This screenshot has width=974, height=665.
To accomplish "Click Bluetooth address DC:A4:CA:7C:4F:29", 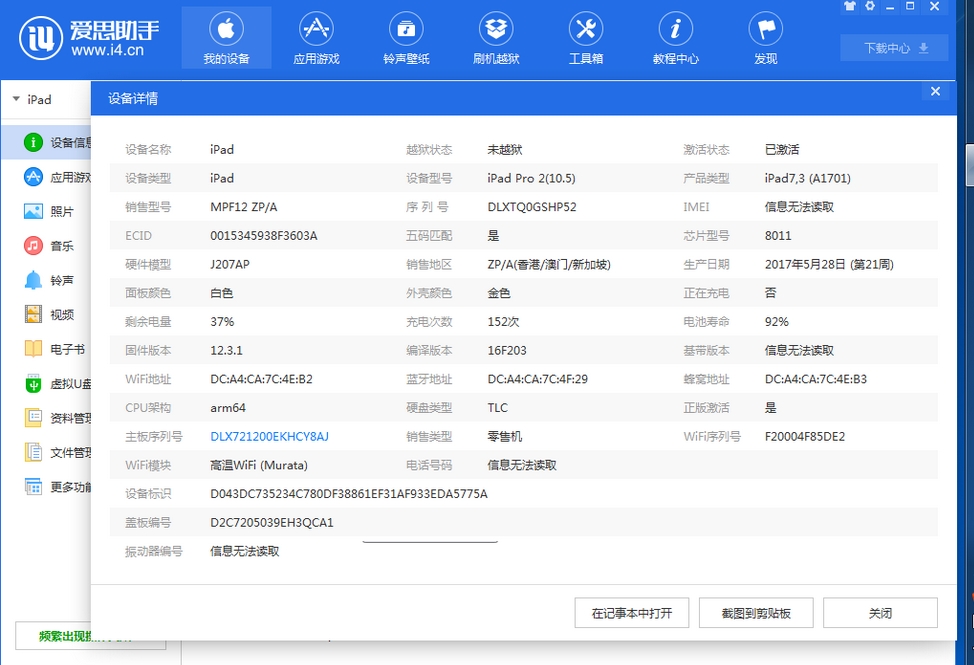I will tap(537, 379).
